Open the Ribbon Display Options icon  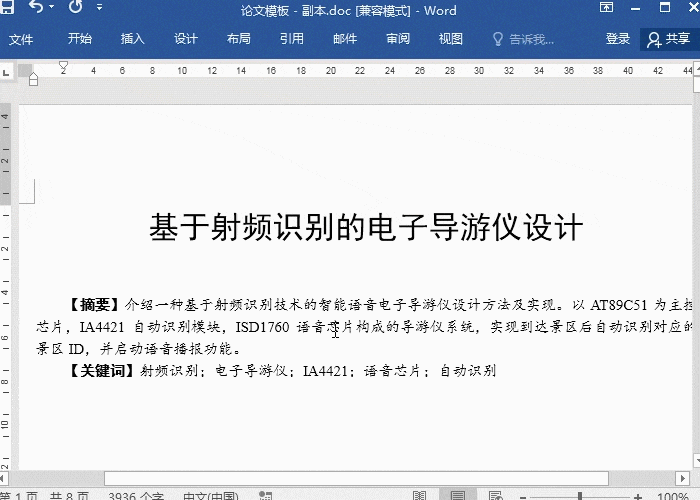[x=606, y=7]
